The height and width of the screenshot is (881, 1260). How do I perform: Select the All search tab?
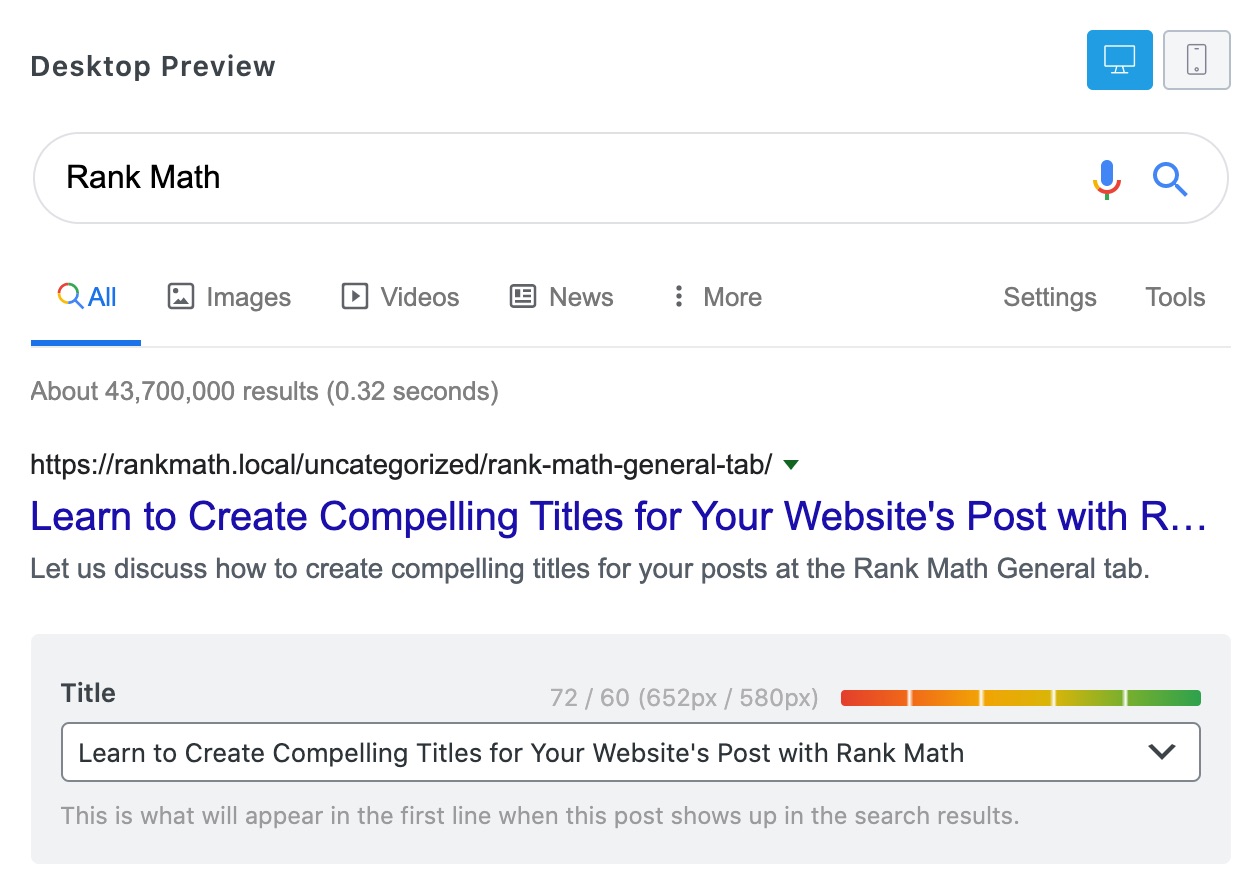87,297
